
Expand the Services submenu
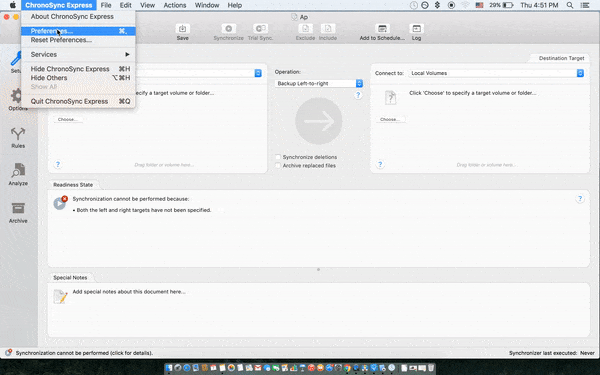pos(78,54)
